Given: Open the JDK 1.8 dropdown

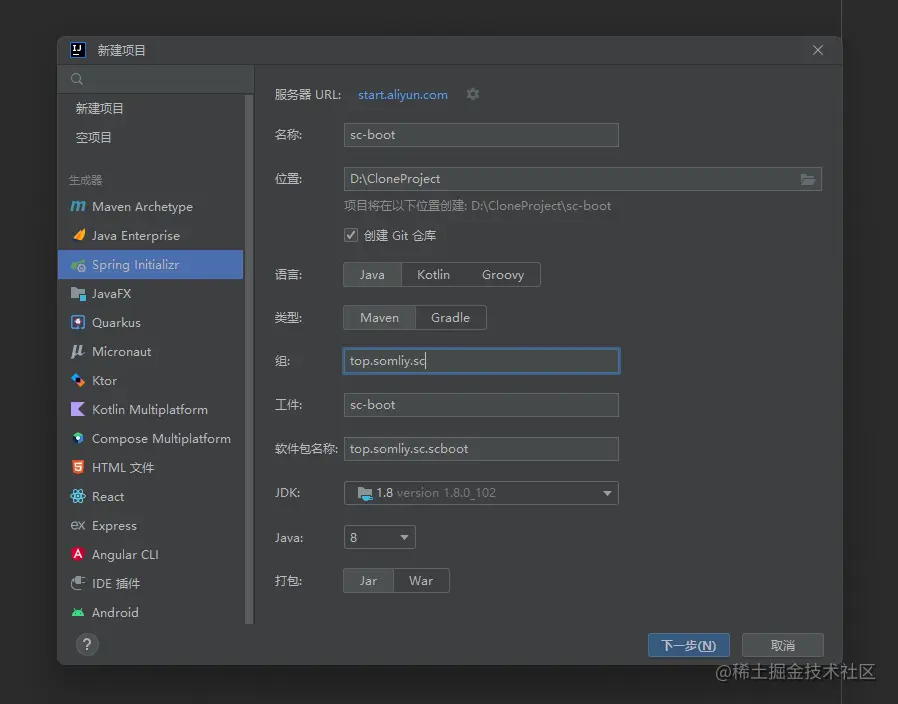Looking at the screenshot, I should [481, 493].
